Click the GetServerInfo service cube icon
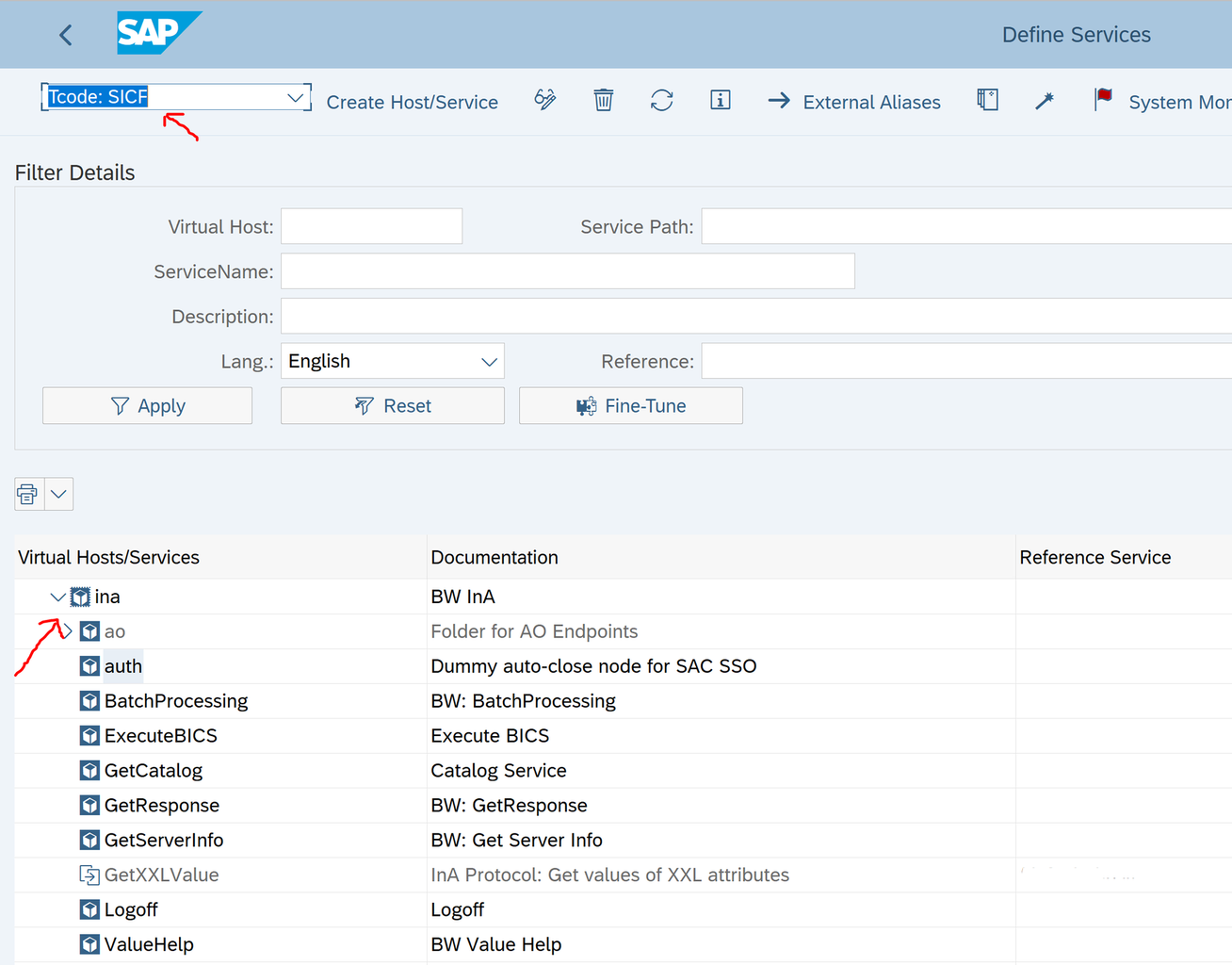This screenshot has width=1232, height=965. coord(89,841)
